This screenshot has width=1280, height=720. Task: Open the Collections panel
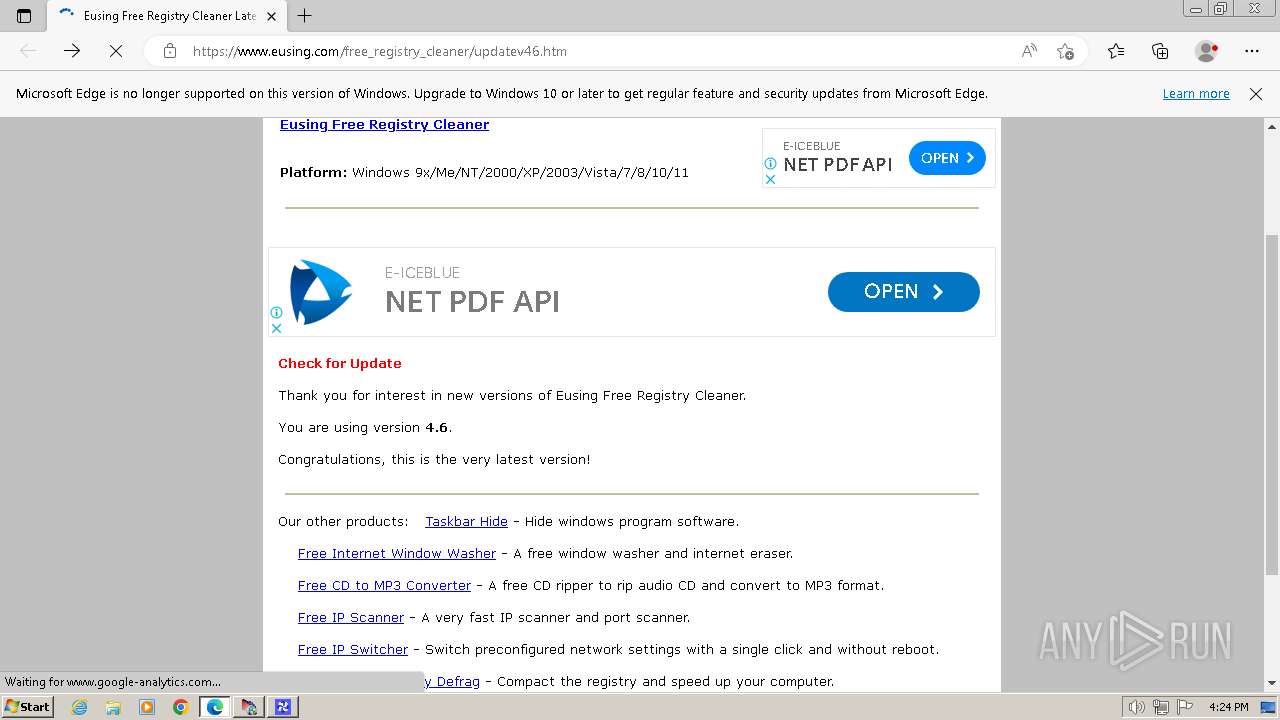(x=1160, y=51)
